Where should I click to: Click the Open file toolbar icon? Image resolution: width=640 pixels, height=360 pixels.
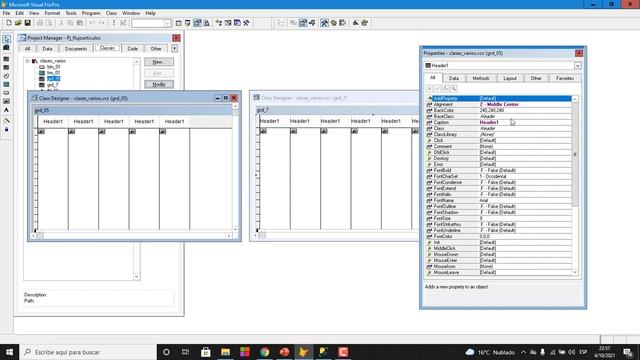tap(18, 23)
